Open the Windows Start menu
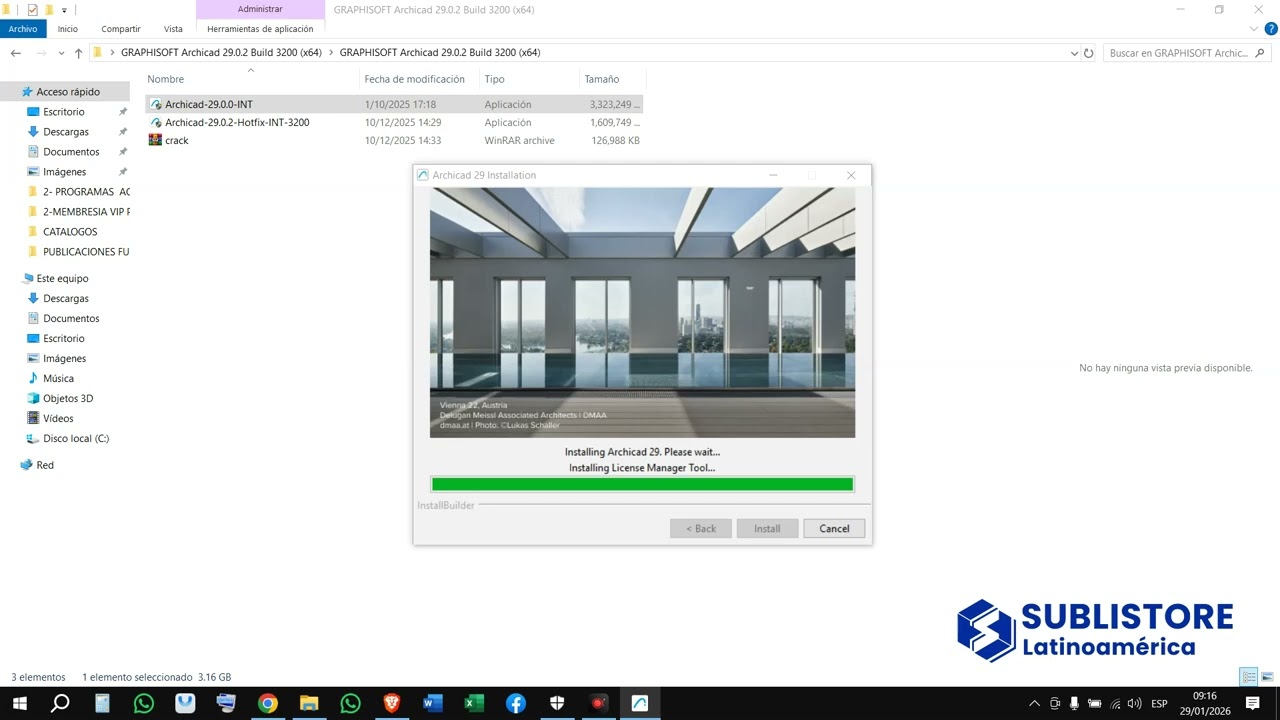 [19, 703]
